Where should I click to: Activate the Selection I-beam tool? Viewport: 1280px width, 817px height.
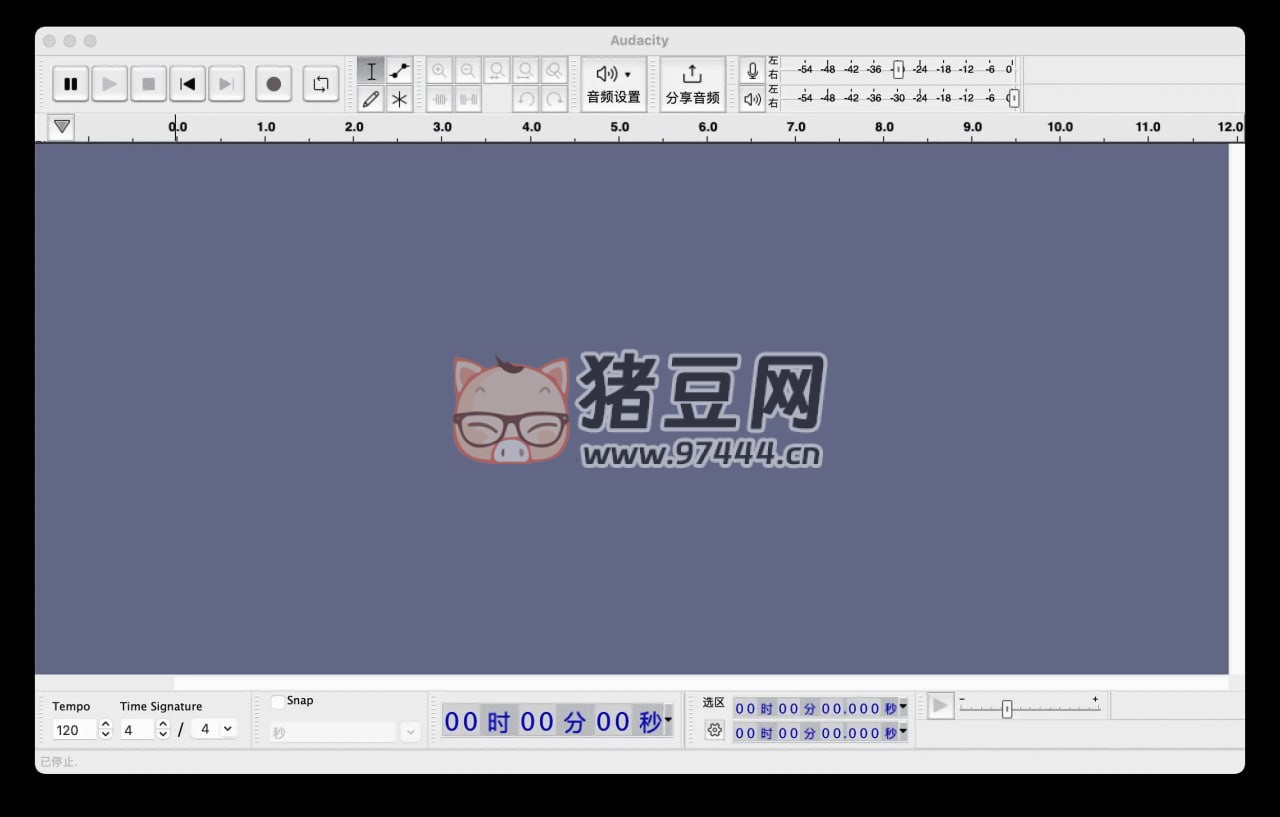371,71
